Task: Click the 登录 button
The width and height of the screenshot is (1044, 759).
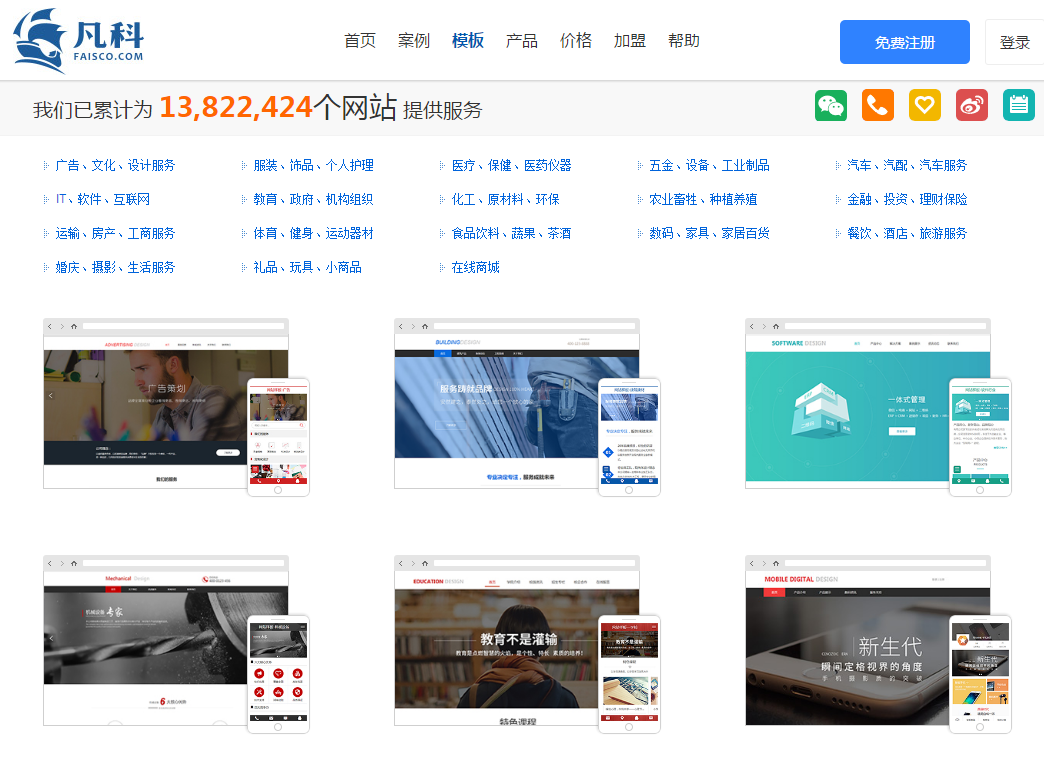Action: pyautogui.click(x=1014, y=42)
